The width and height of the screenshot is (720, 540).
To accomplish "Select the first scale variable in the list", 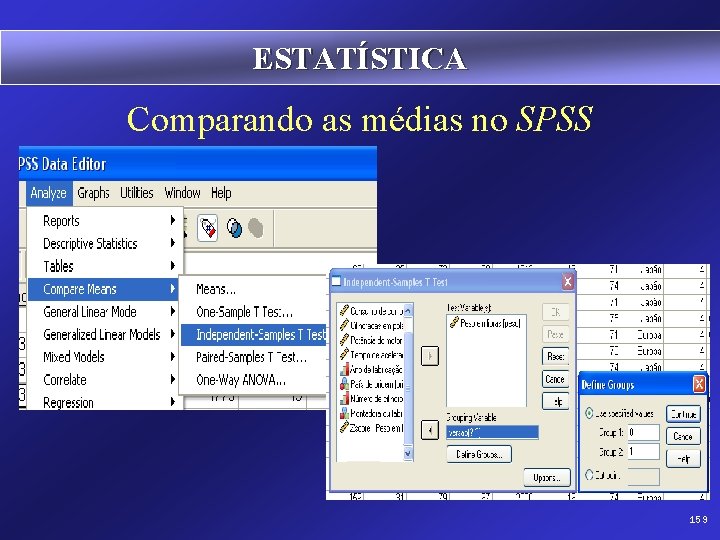I will pyautogui.click(x=371, y=311).
